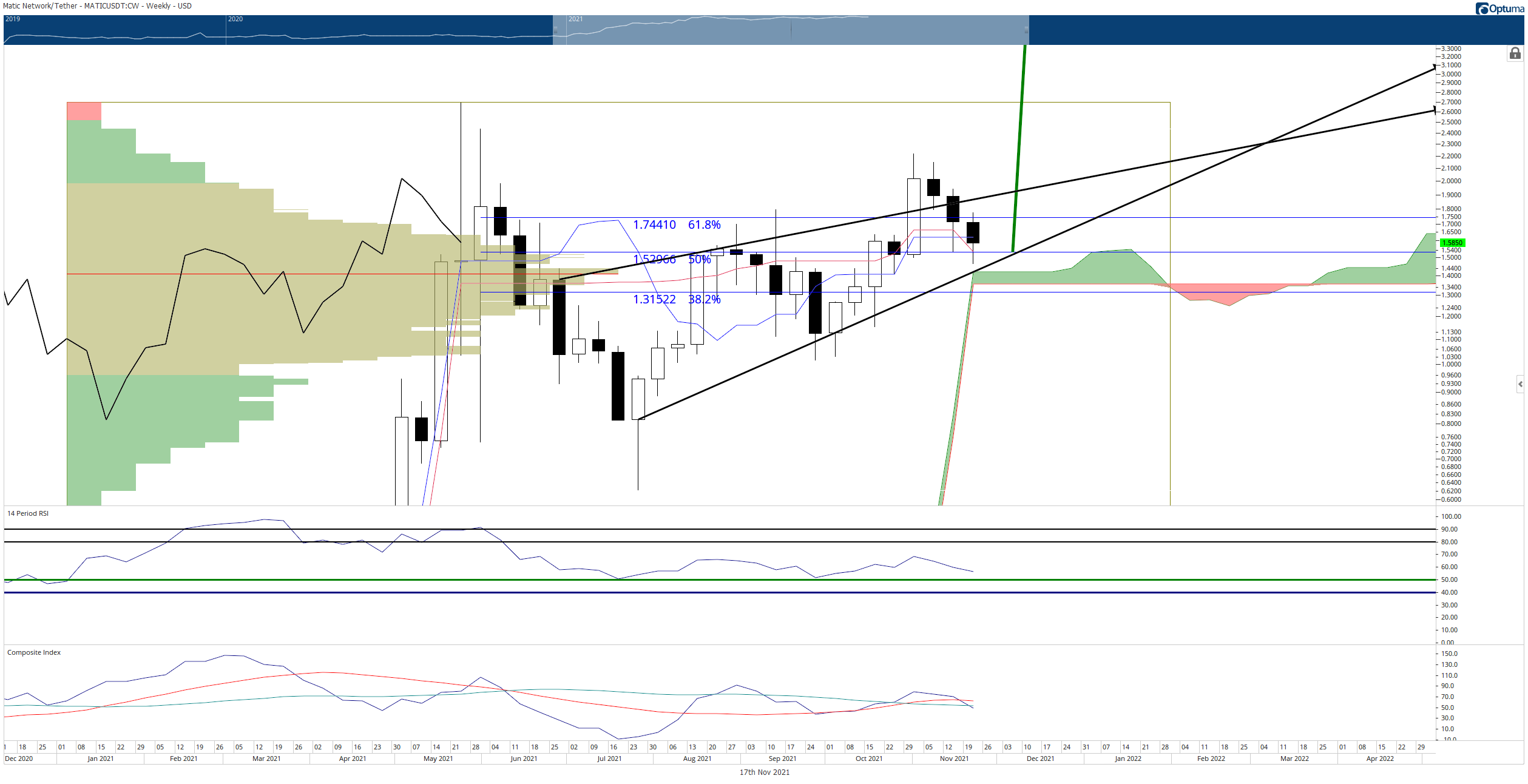Image resolution: width=1528 pixels, height=784 pixels.
Task: Click the MATICUSDT chart title text
Action: click(97, 6)
